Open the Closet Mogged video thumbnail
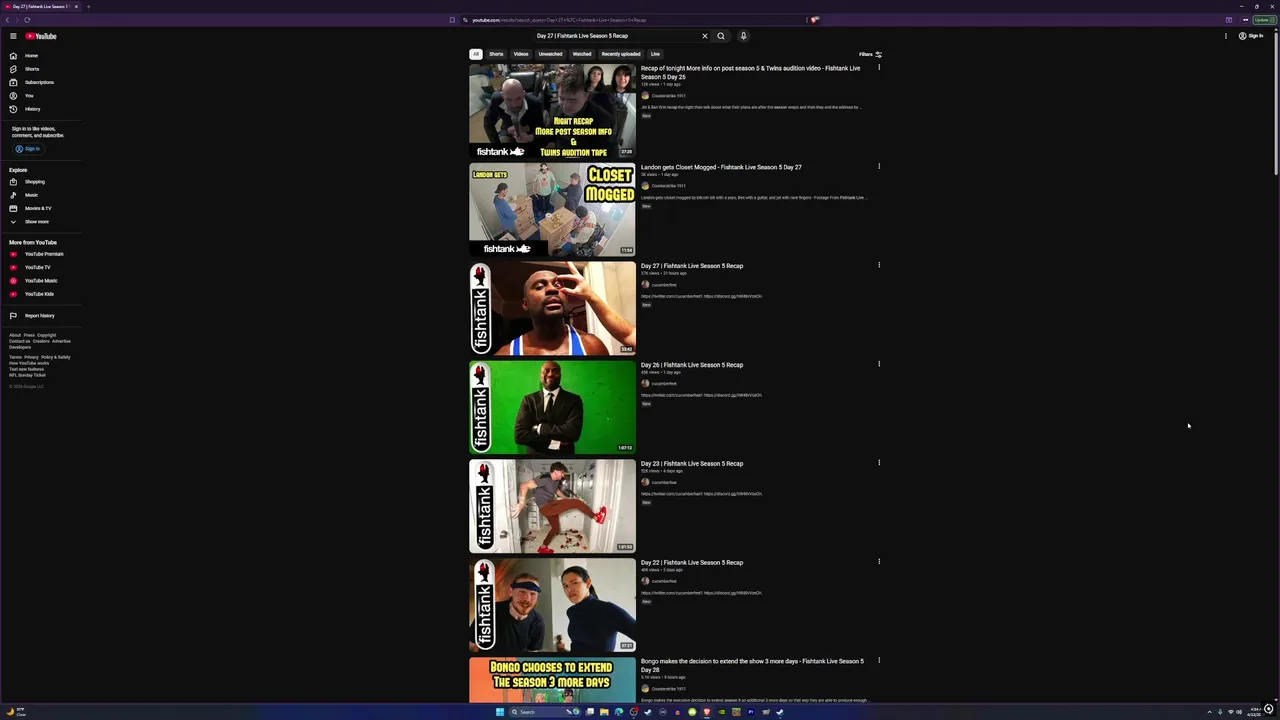The image size is (1280, 720). click(x=552, y=210)
